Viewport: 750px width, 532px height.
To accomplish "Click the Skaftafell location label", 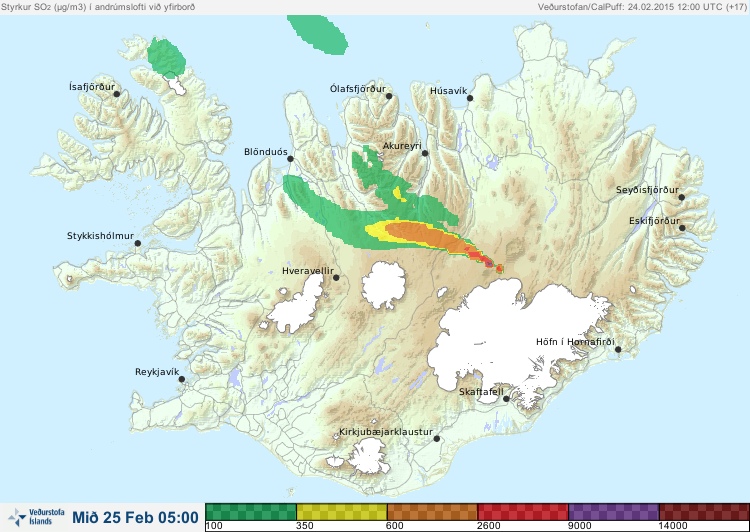I will pos(481,392).
